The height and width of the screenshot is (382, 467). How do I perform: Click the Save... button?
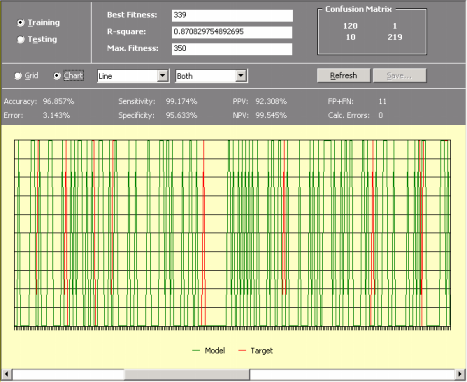click(x=399, y=75)
